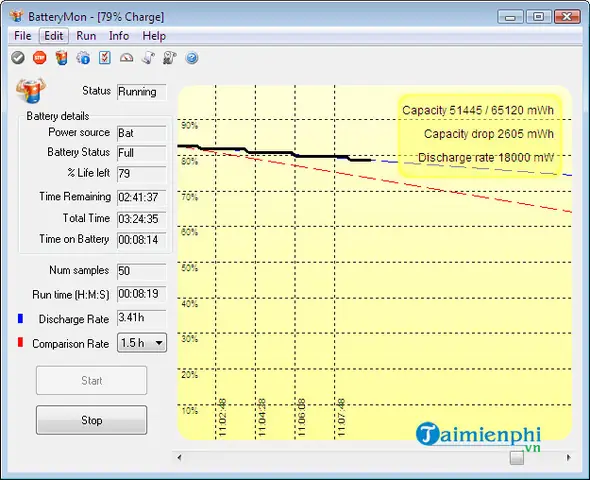Image resolution: width=590 pixels, height=480 pixels.
Task: Click the Discharge rate 18000 mW text
Action: [x=486, y=158]
